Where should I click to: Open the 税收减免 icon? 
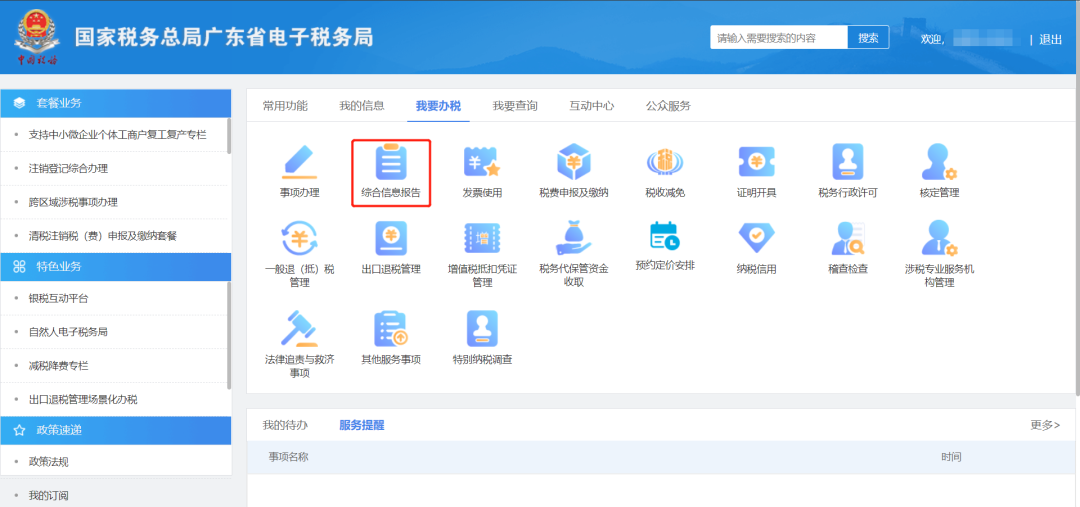[665, 163]
